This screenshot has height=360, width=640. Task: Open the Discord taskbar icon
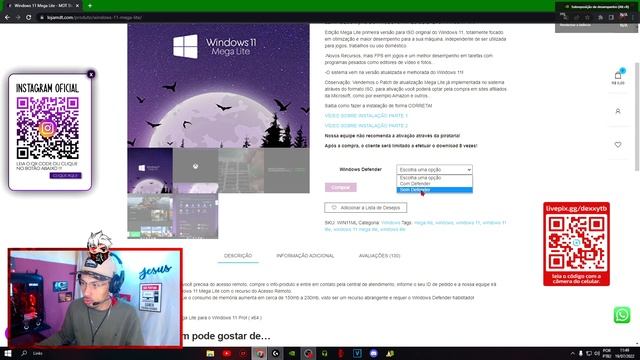(x=373, y=353)
